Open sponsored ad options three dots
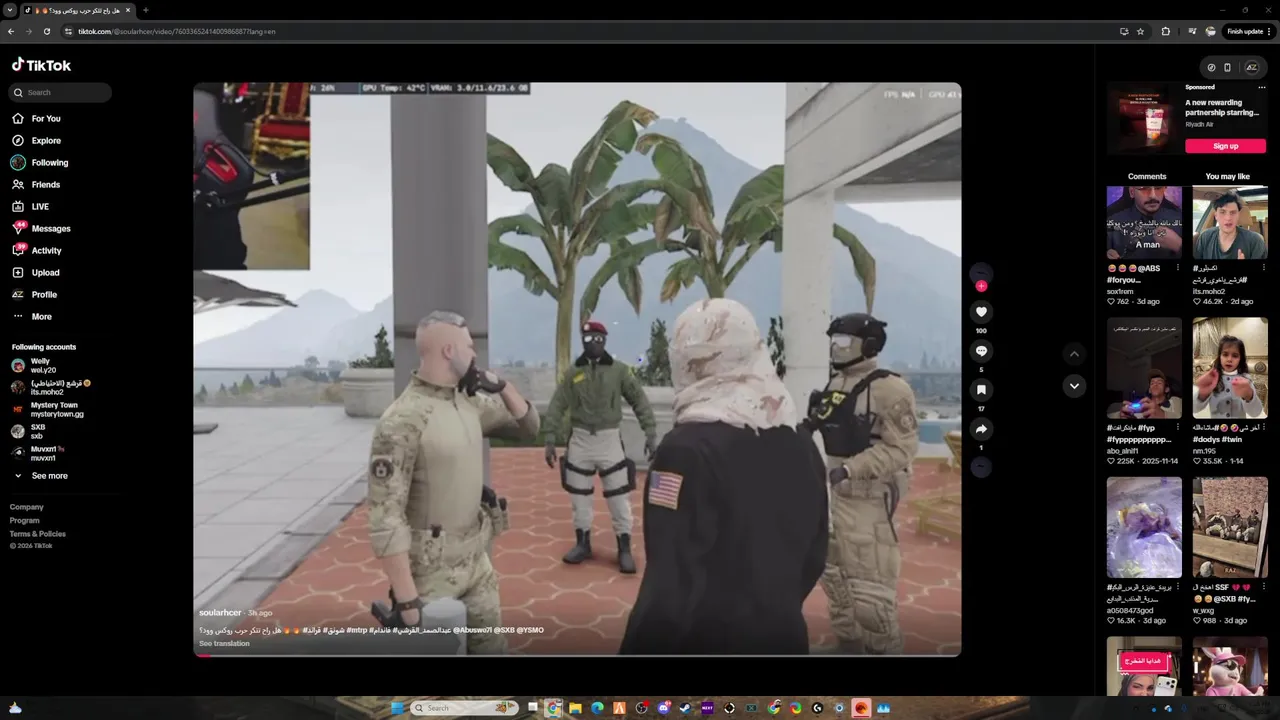1280x720 pixels. pyautogui.click(x=1261, y=87)
